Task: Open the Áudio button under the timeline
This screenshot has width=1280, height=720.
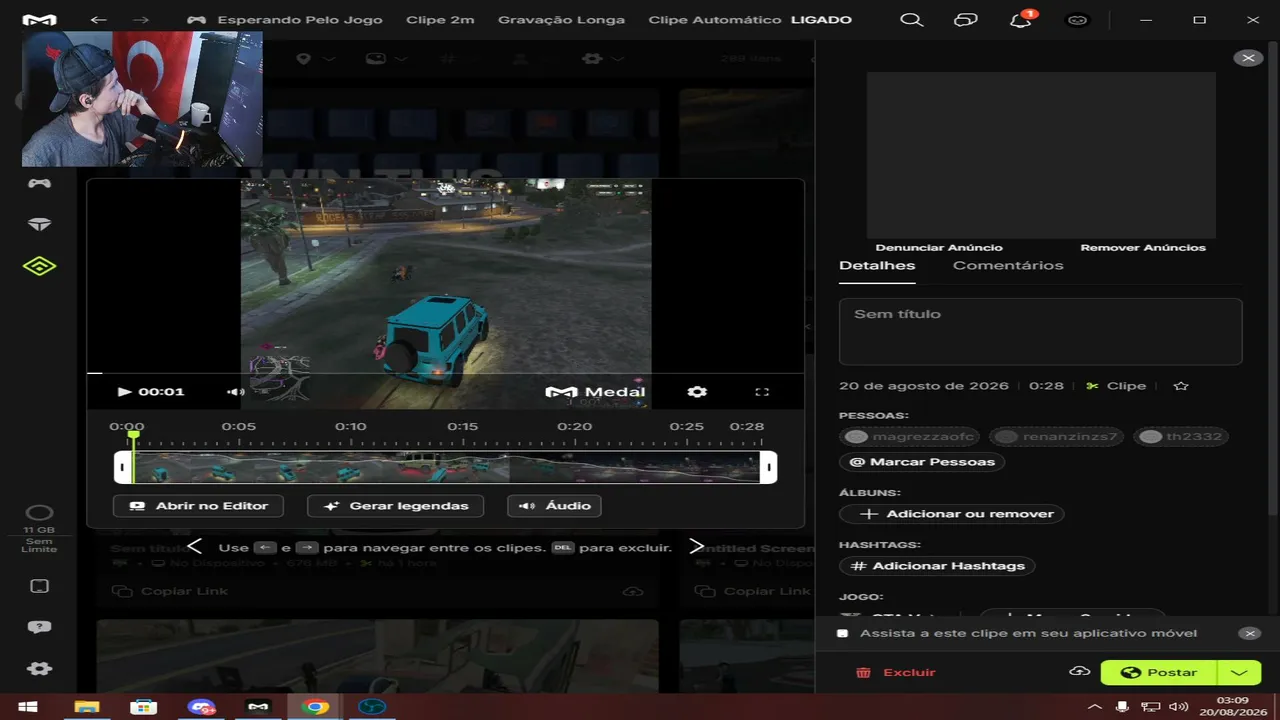Action: coord(554,506)
